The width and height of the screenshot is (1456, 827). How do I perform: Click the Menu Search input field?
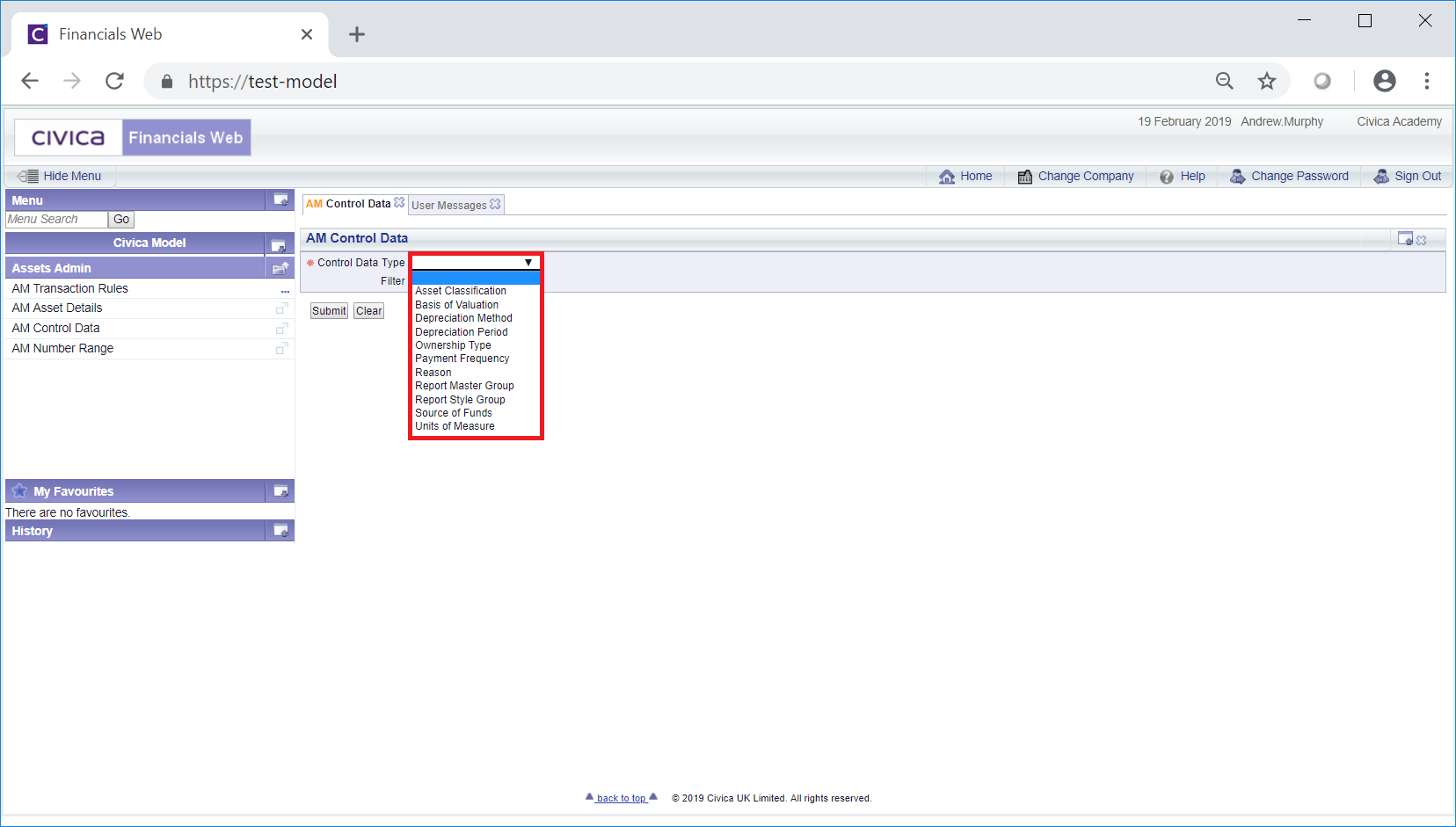56,220
